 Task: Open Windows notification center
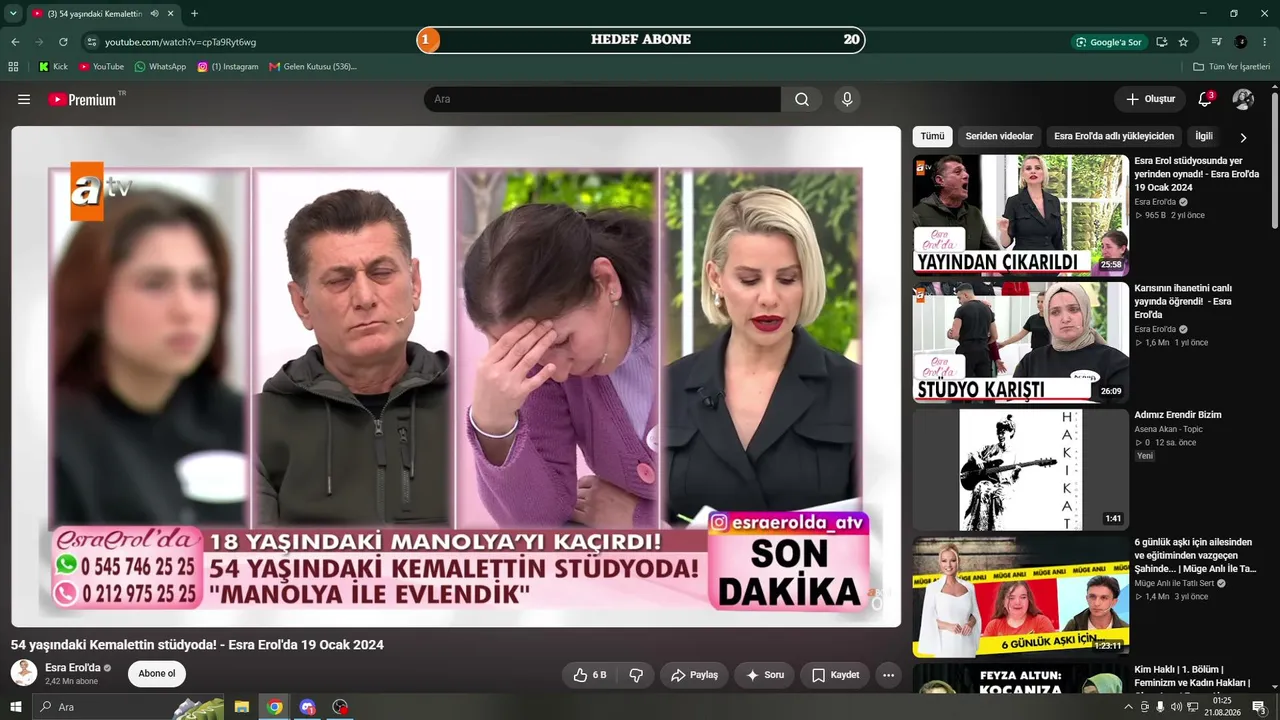[x=1259, y=707]
